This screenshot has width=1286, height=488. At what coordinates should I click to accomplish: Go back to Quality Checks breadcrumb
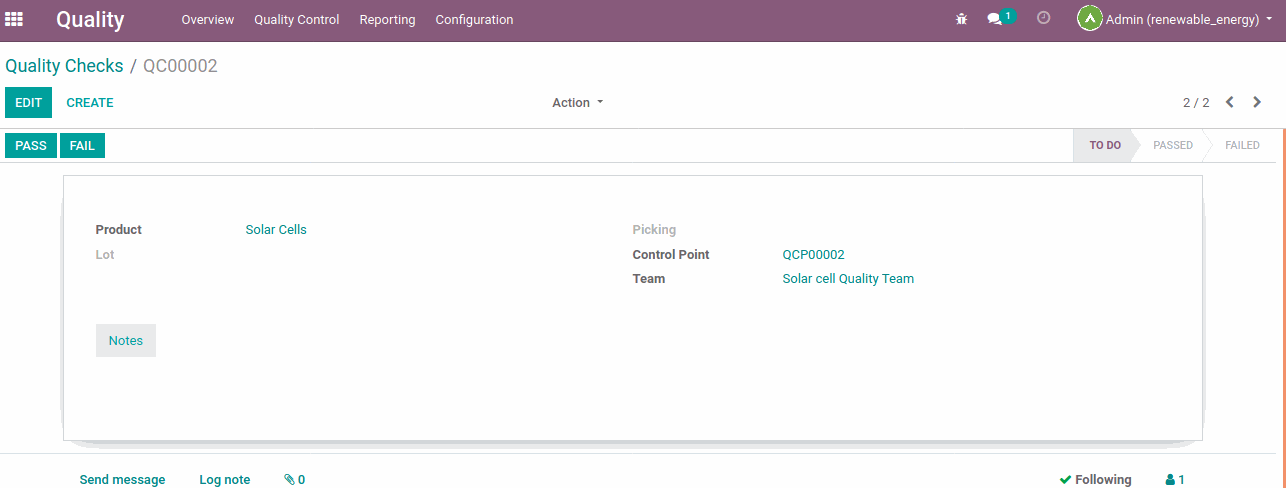pyautogui.click(x=64, y=66)
